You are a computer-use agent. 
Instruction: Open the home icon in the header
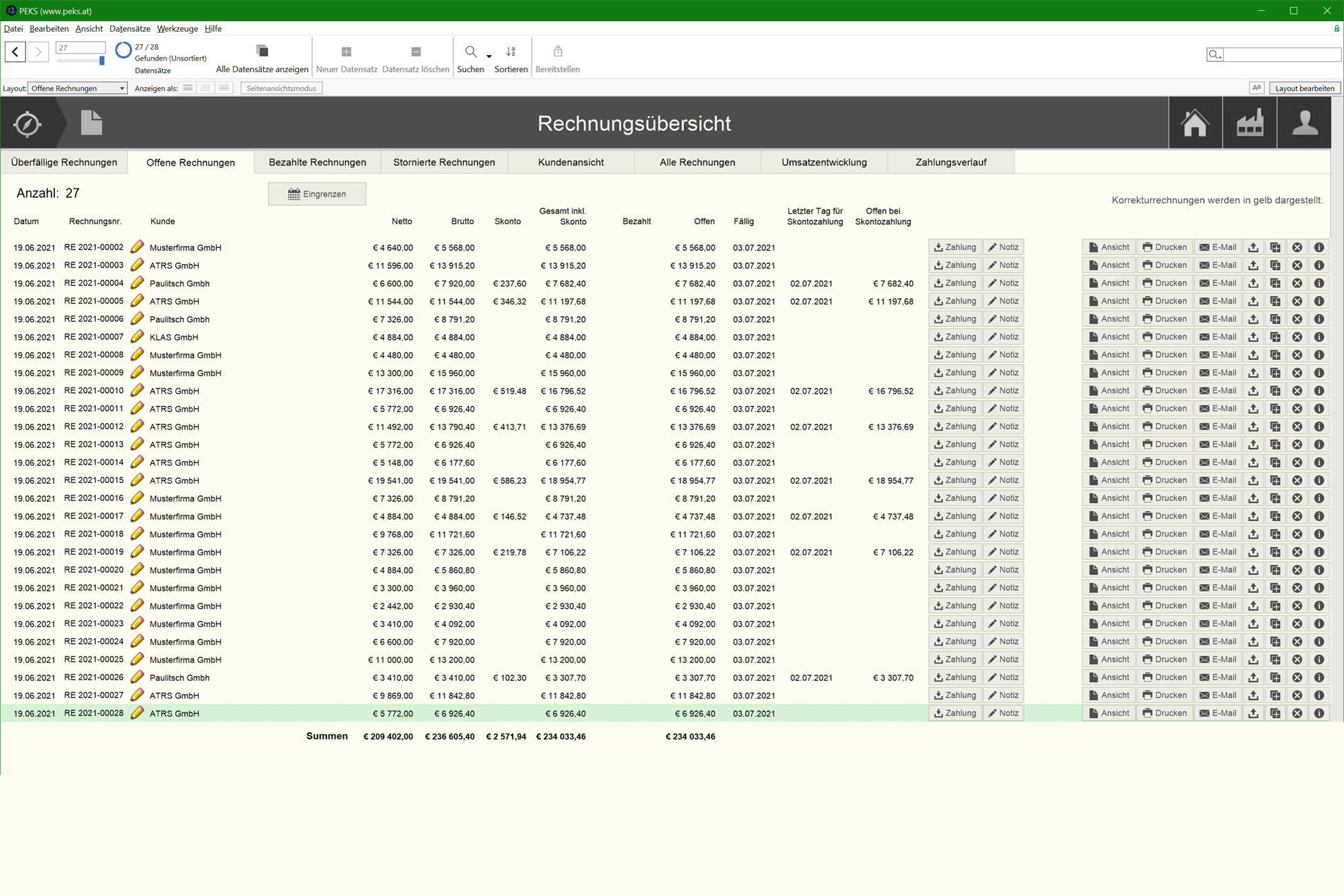pos(1195,124)
